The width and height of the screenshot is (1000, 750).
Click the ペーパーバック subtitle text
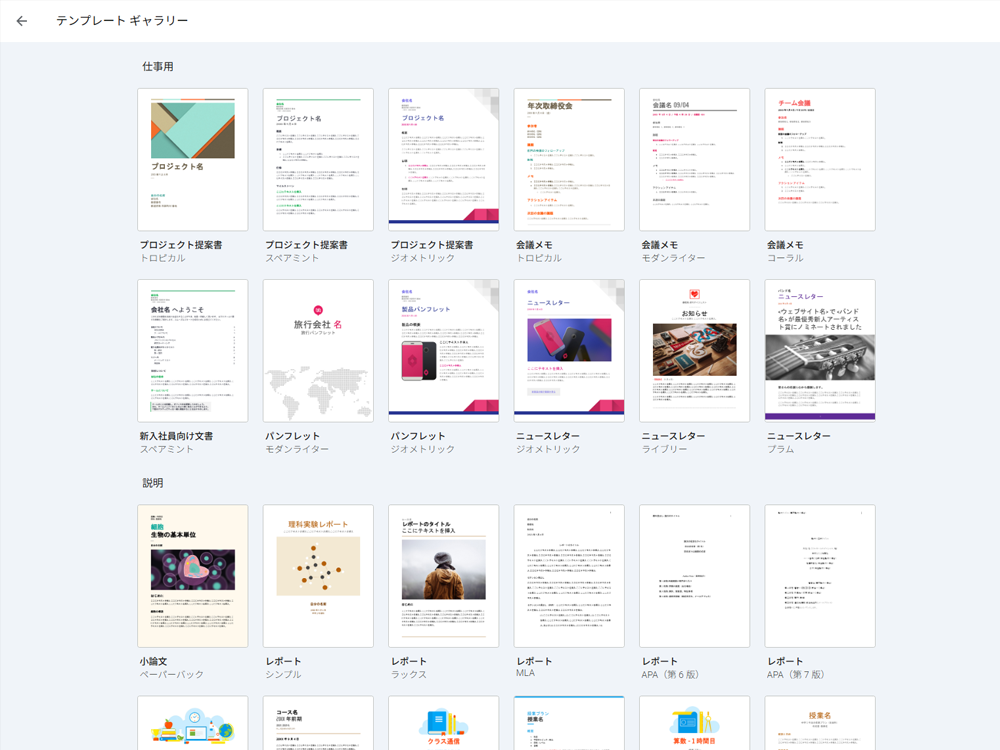coord(172,674)
